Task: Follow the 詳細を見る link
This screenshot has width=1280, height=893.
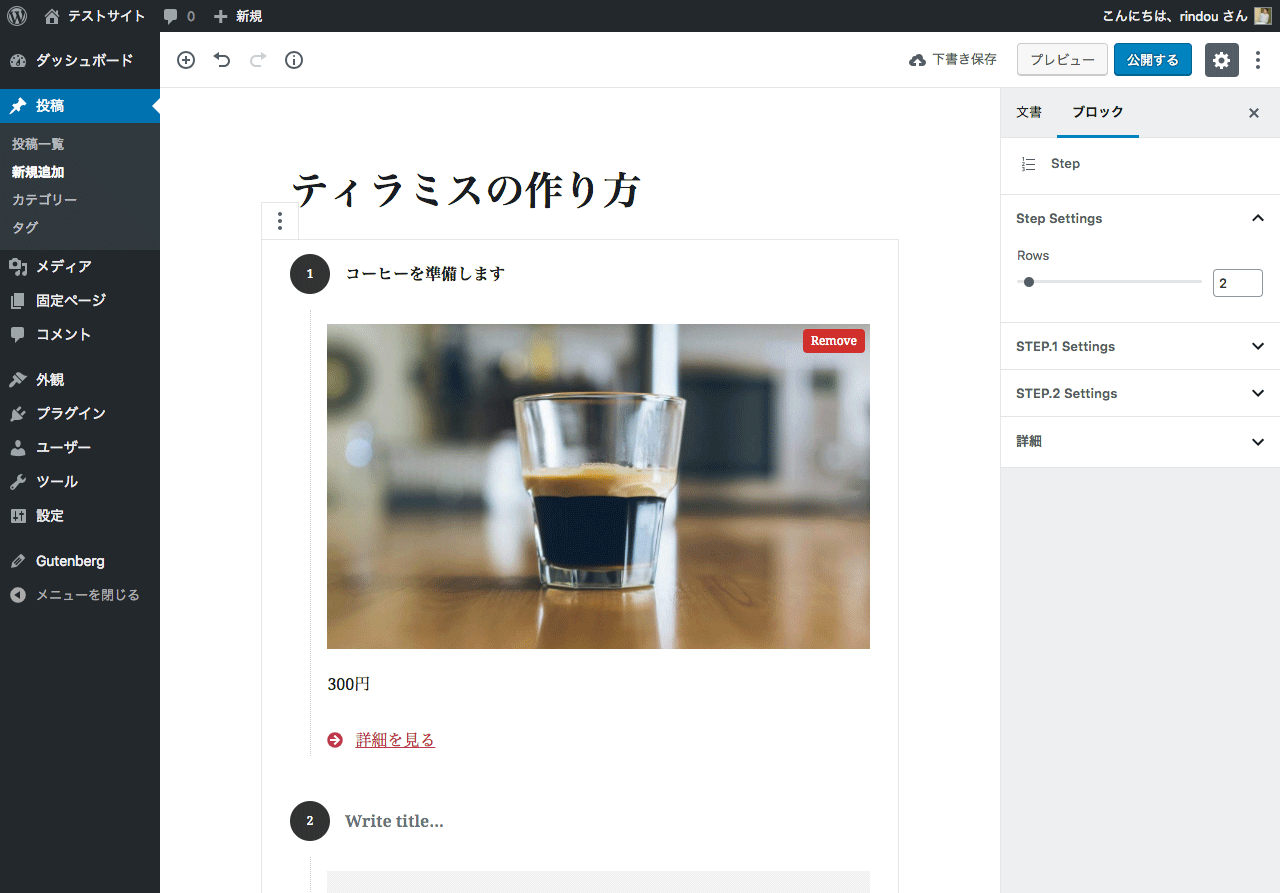Action: pyautogui.click(x=395, y=740)
